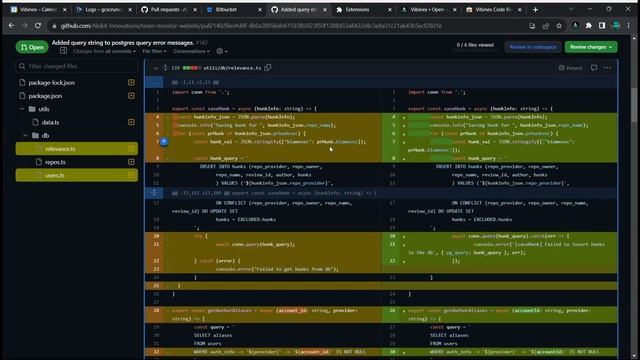Screen dimensions: 640x360
Task: Click the site lock icon in address bar
Action: (x=54, y=26)
